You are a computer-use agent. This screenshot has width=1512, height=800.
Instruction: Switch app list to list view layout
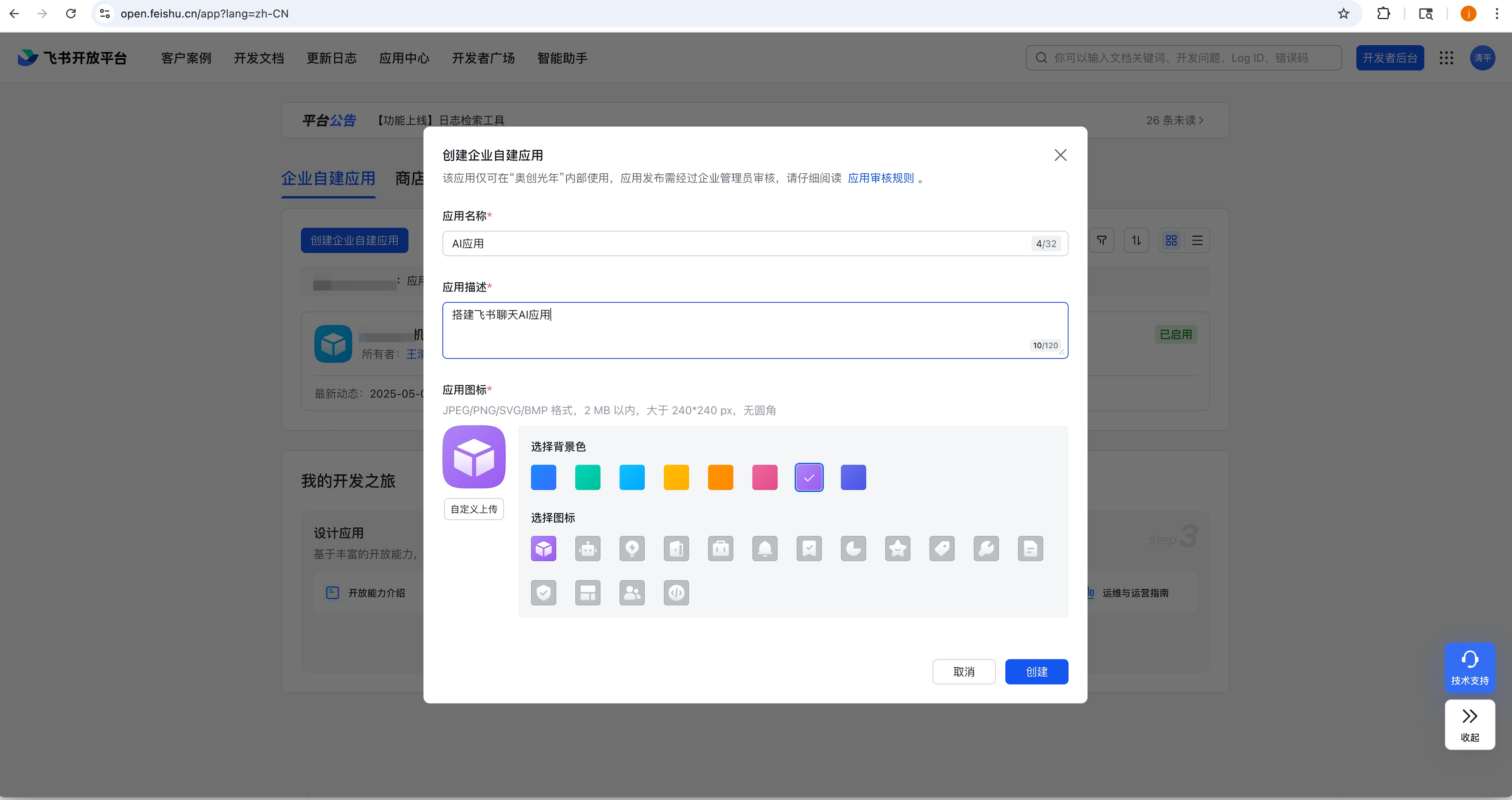[1197, 241]
